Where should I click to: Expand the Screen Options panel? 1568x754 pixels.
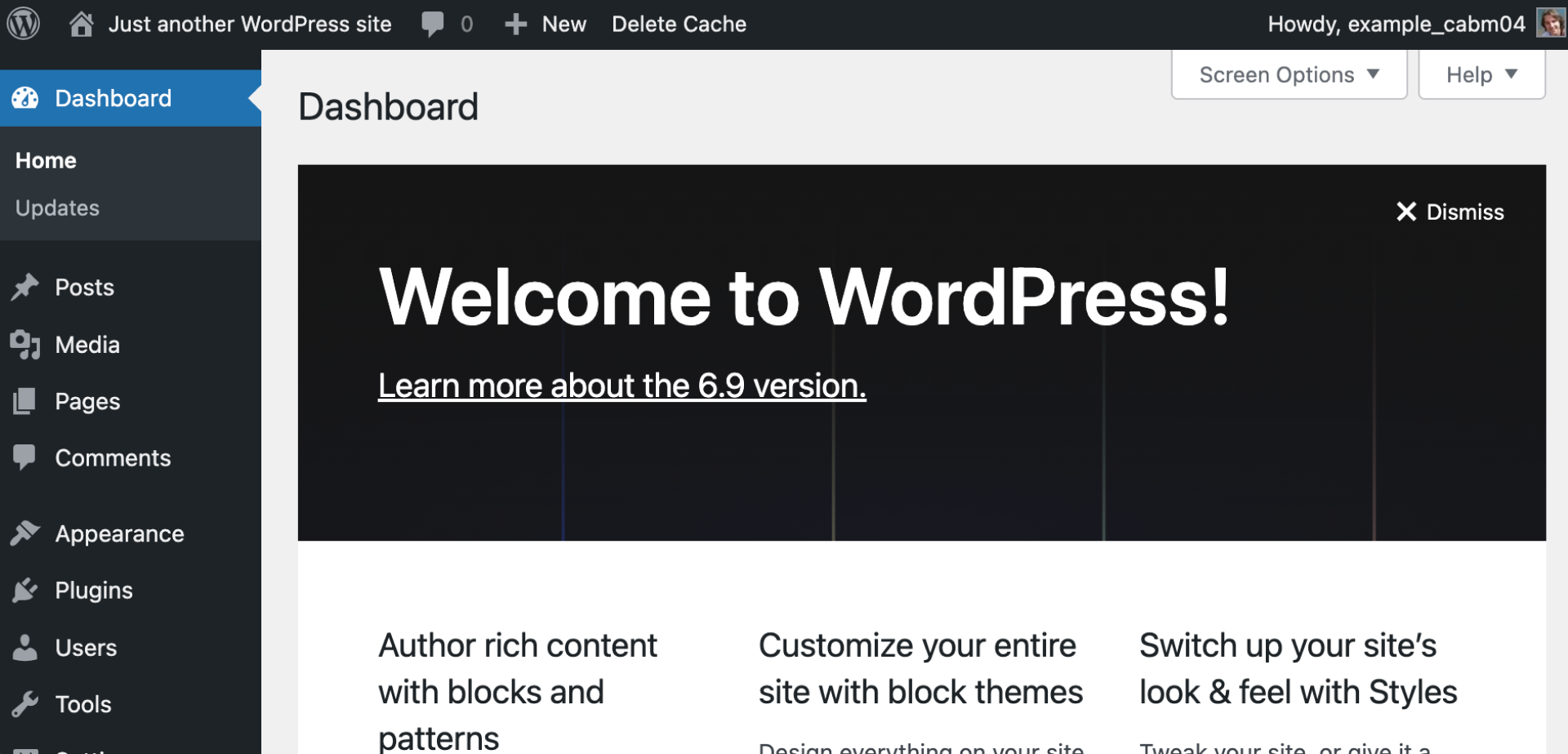[1288, 74]
